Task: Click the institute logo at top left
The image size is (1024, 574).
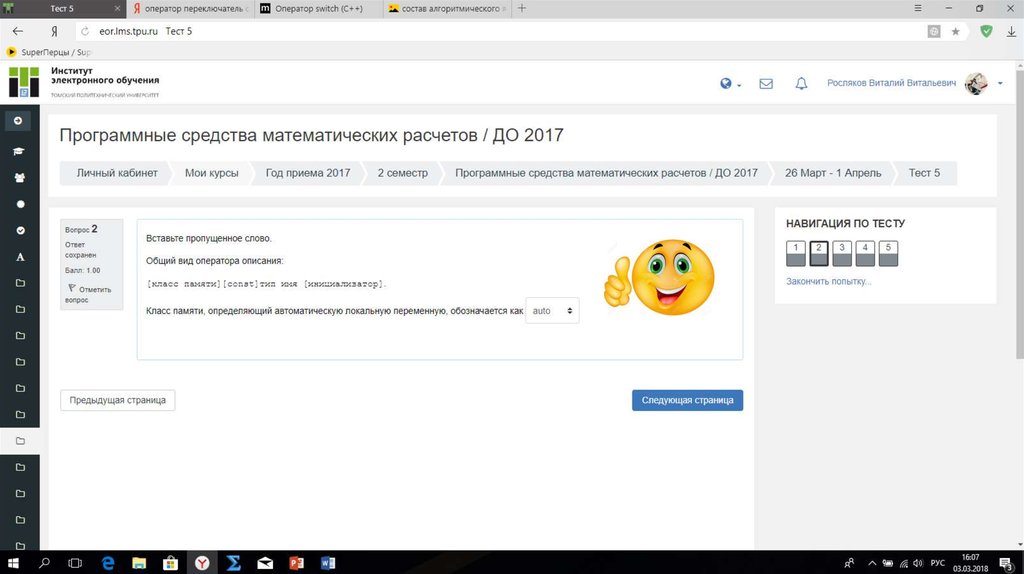Action: [24, 82]
